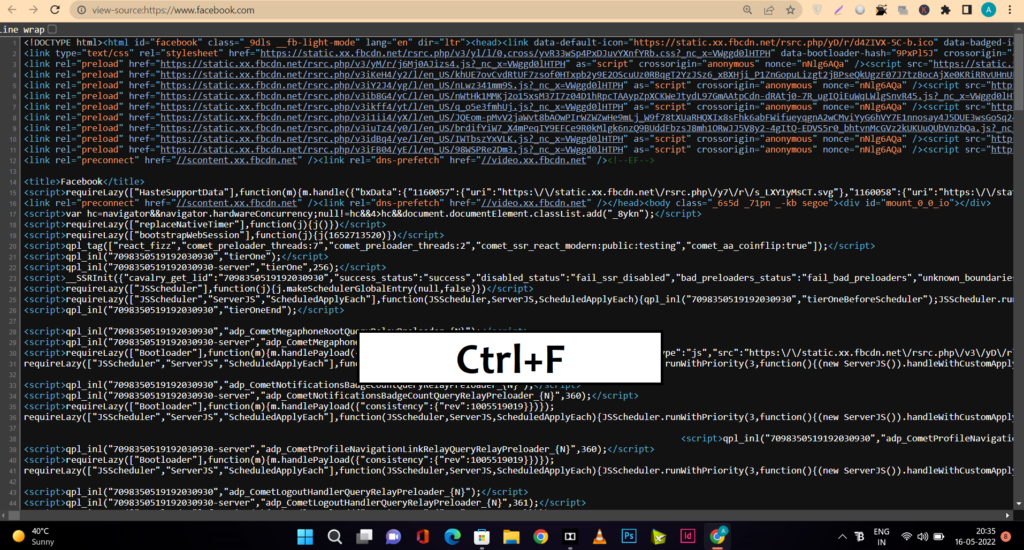
Task: Open the //scontent.xx.fbcdn.net preconnect link on line 12
Action: (x=236, y=160)
